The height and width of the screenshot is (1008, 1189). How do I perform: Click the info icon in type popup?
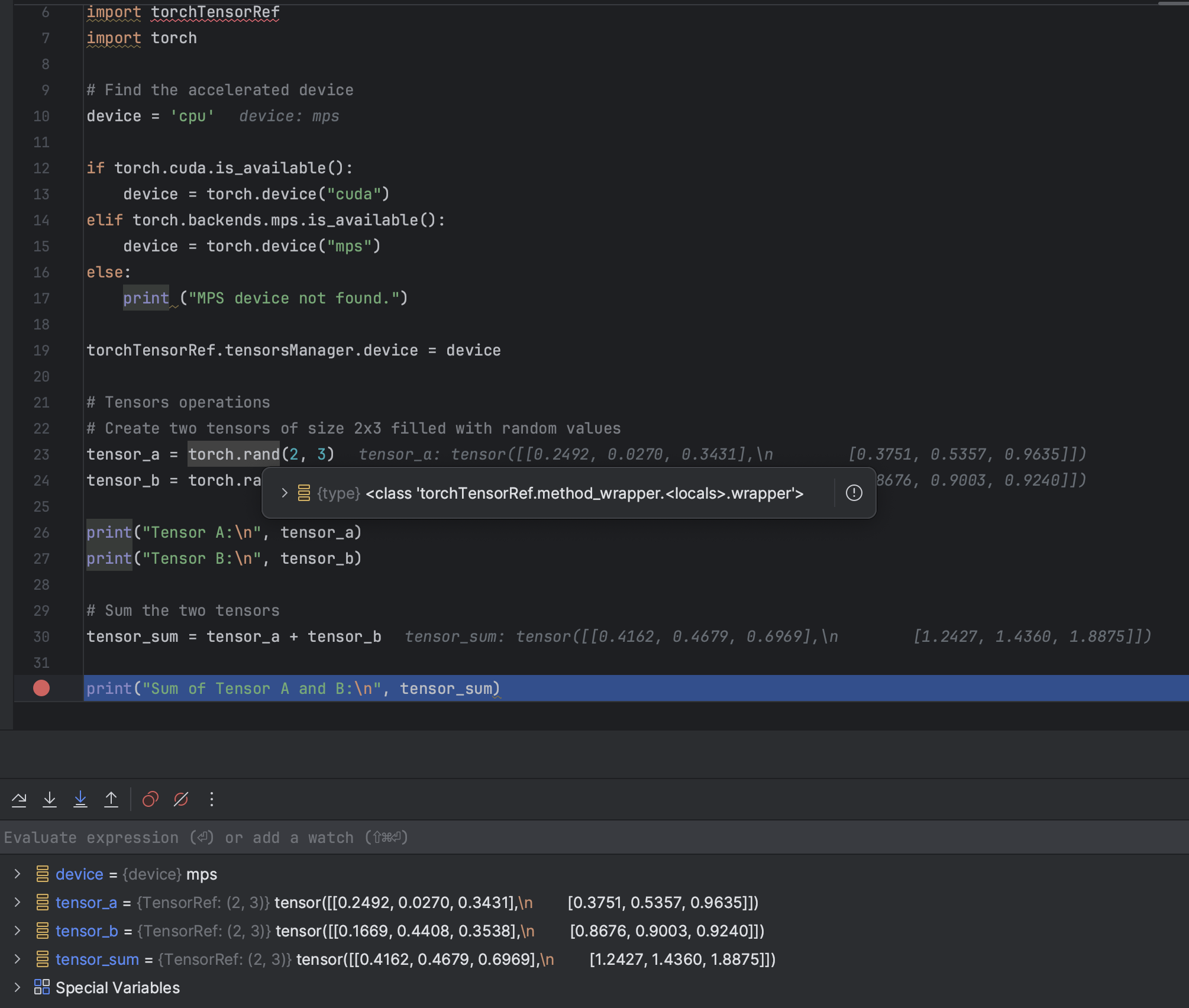854,493
